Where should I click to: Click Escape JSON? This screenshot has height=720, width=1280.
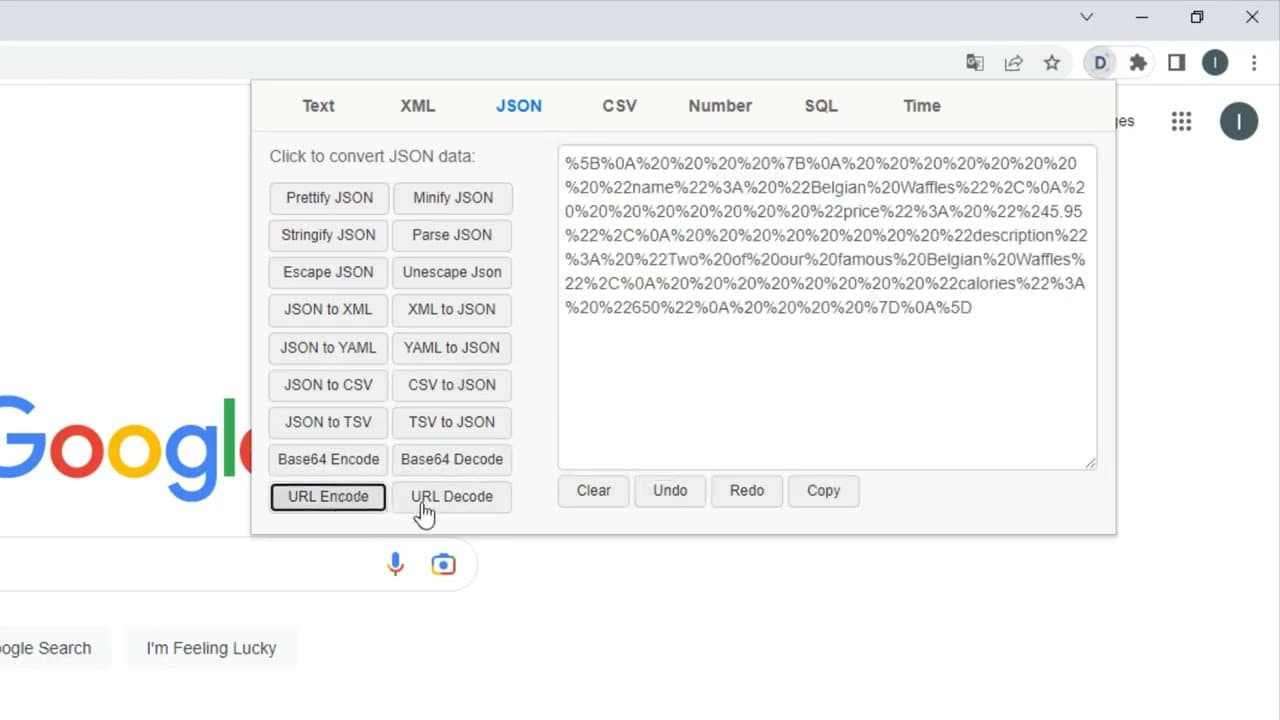[328, 272]
